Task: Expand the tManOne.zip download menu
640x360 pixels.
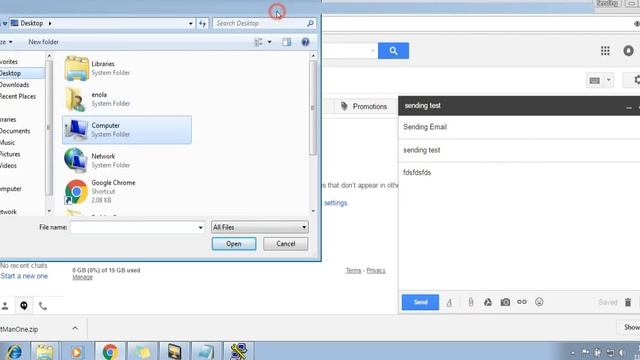Action: (x=75, y=329)
